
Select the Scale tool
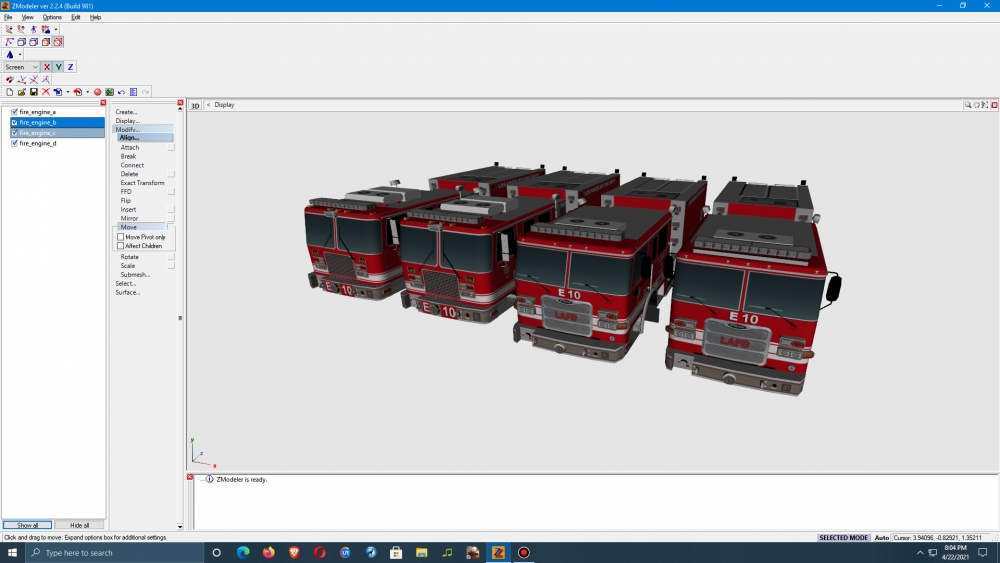pos(128,265)
